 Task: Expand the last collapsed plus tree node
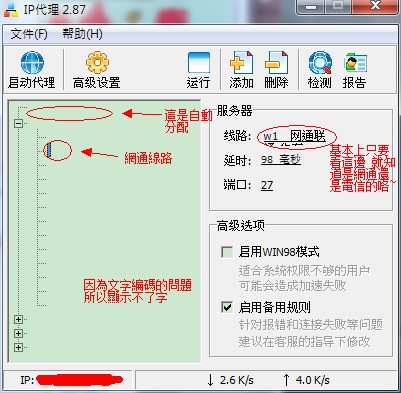[x=19, y=347]
